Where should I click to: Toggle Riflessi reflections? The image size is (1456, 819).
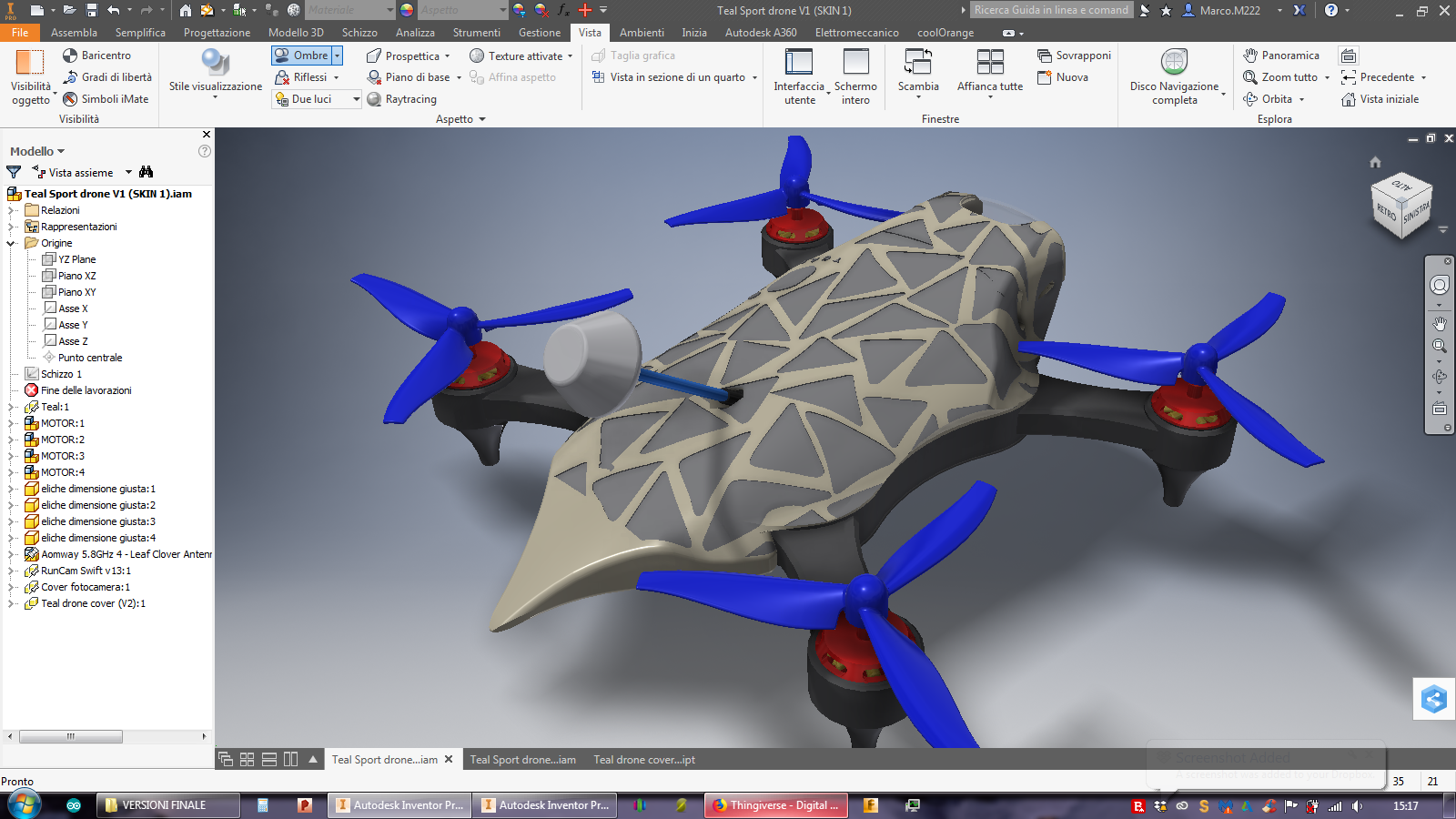tap(301, 77)
